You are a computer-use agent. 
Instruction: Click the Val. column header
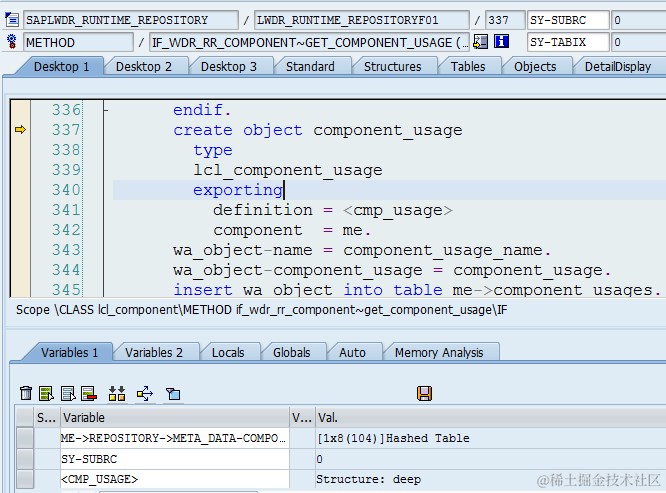(x=490, y=417)
